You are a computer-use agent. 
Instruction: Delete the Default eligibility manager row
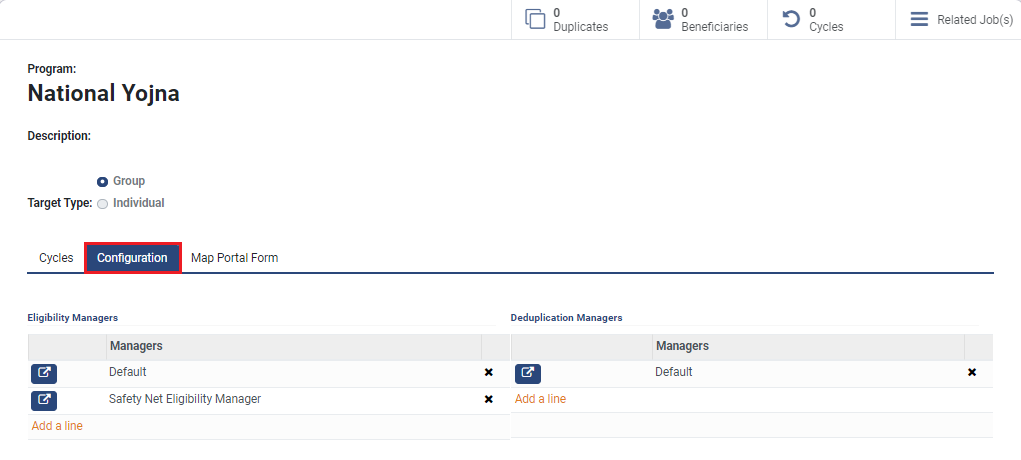[489, 373]
